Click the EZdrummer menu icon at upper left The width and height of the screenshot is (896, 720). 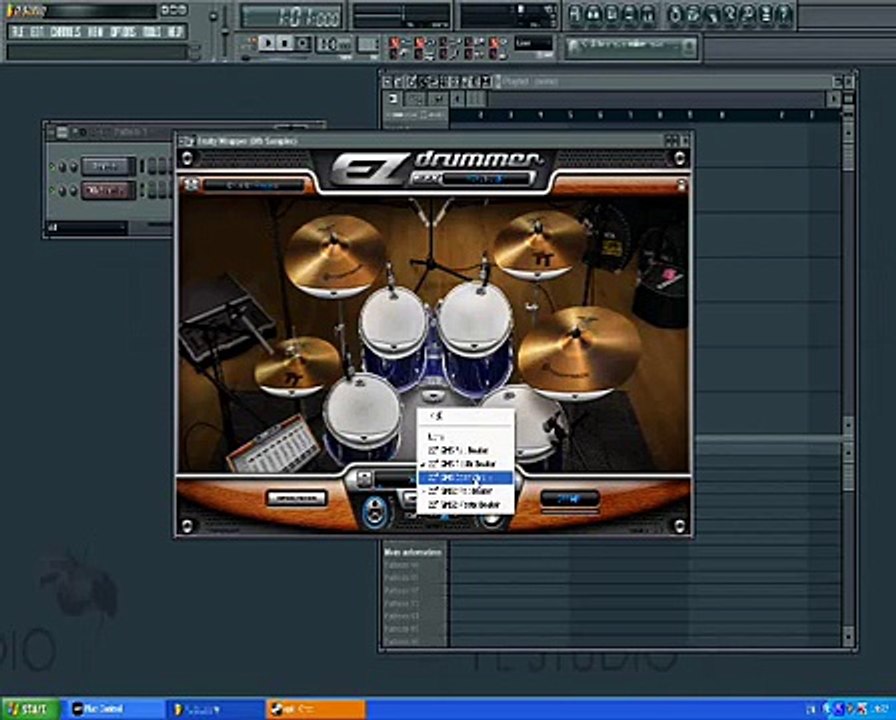click(191, 185)
